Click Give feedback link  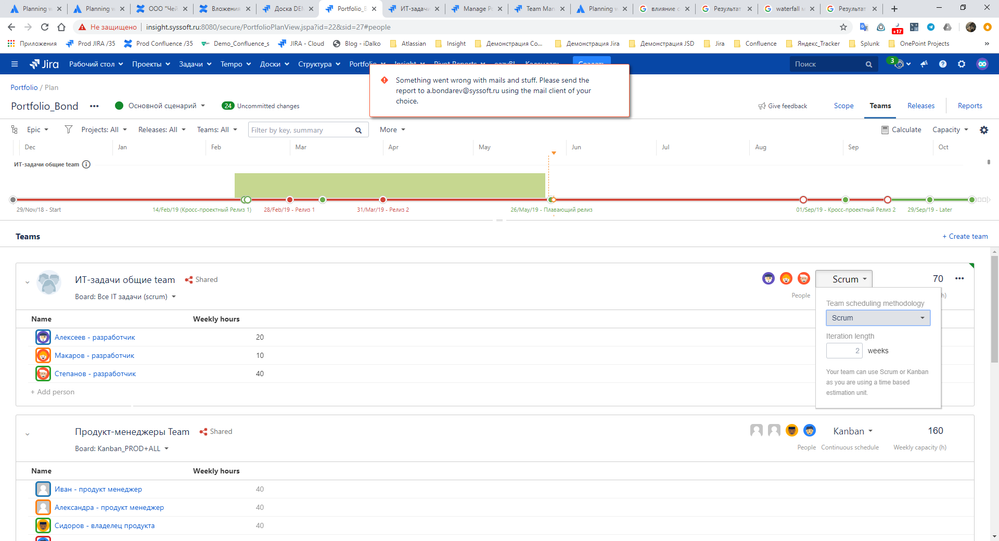click(782, 106)
